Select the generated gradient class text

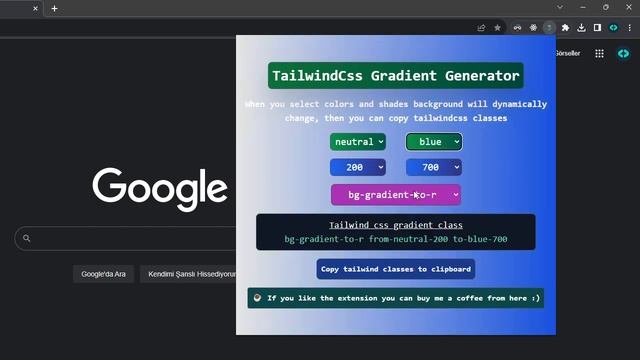(x=396, y=239)
